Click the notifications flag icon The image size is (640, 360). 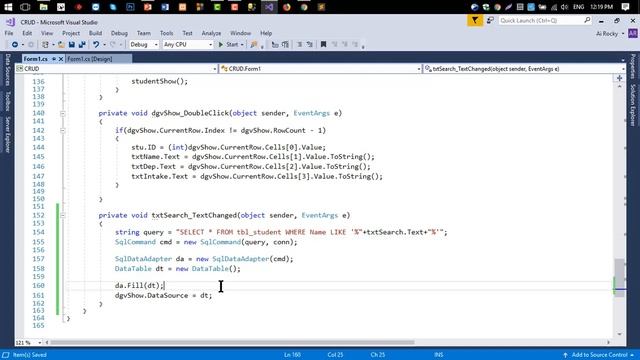475,20
